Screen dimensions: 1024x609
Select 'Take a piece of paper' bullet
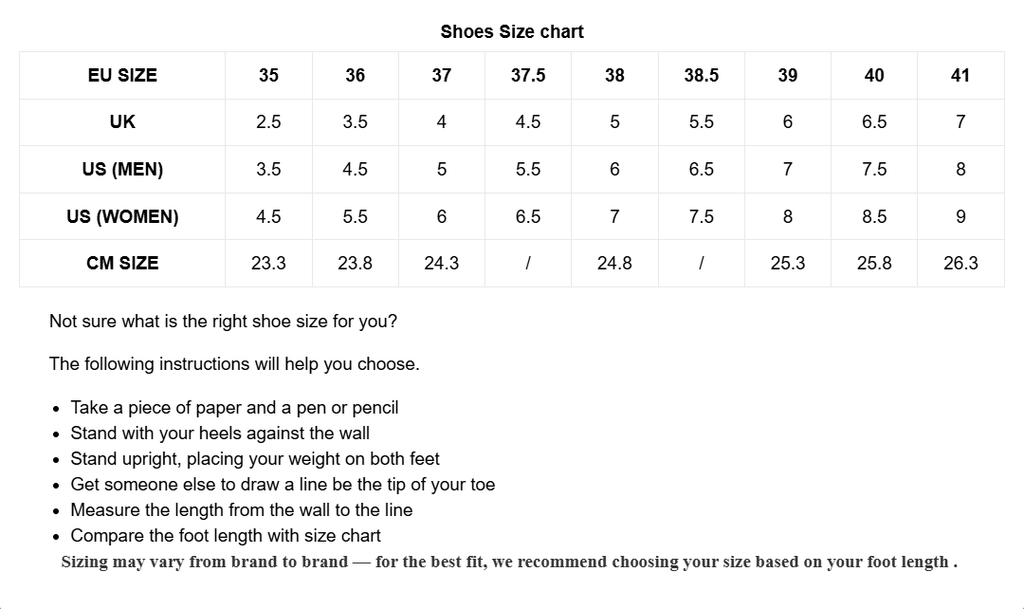pyautogui.click(x=234, y=408)
